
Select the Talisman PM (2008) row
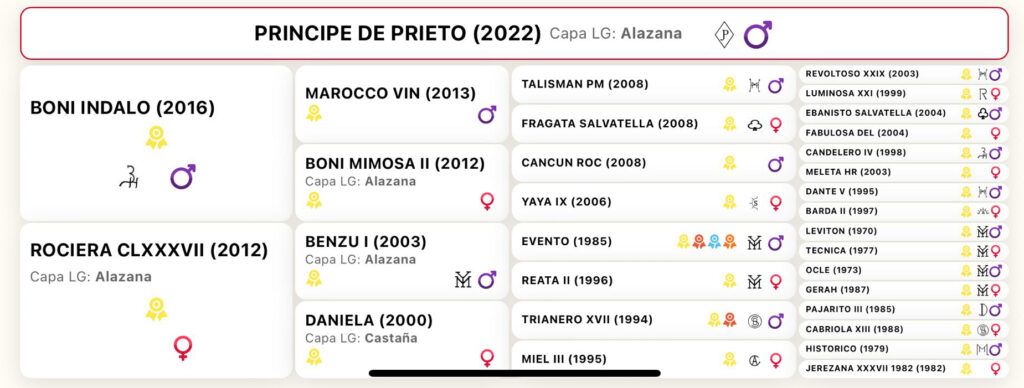click(653, 84)
